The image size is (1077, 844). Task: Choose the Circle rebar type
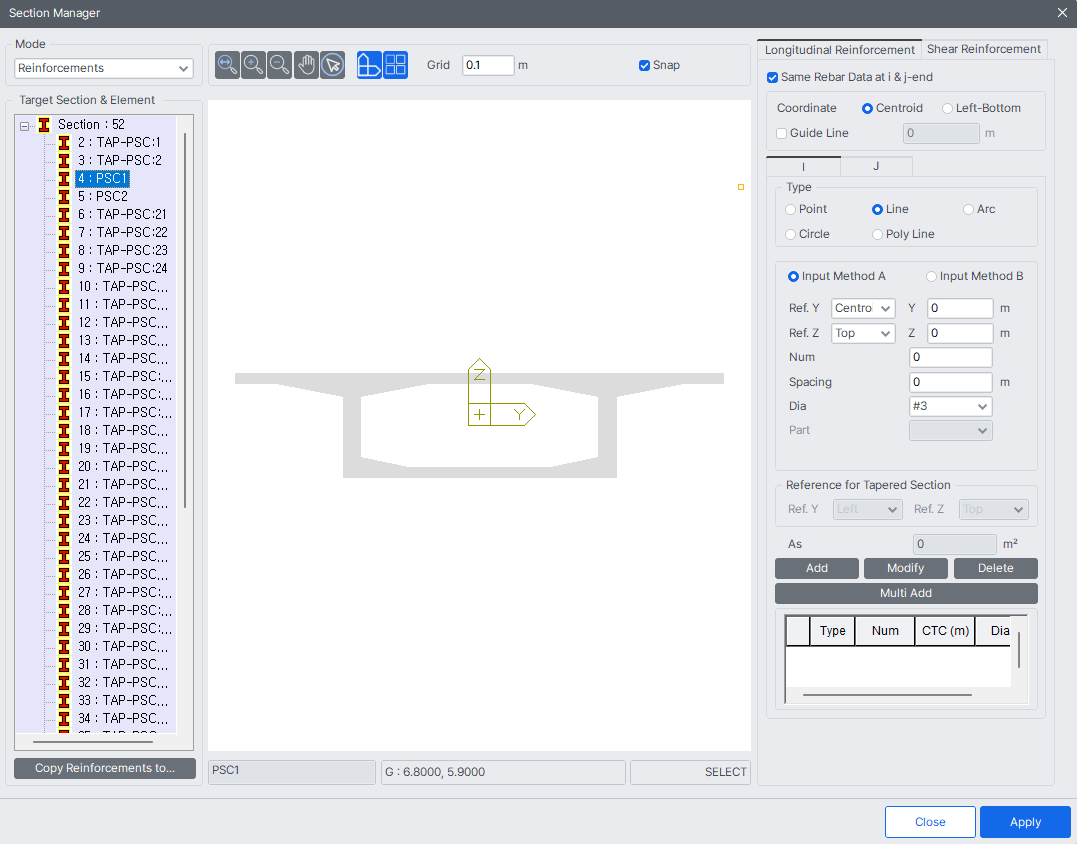tap(791, 234)
